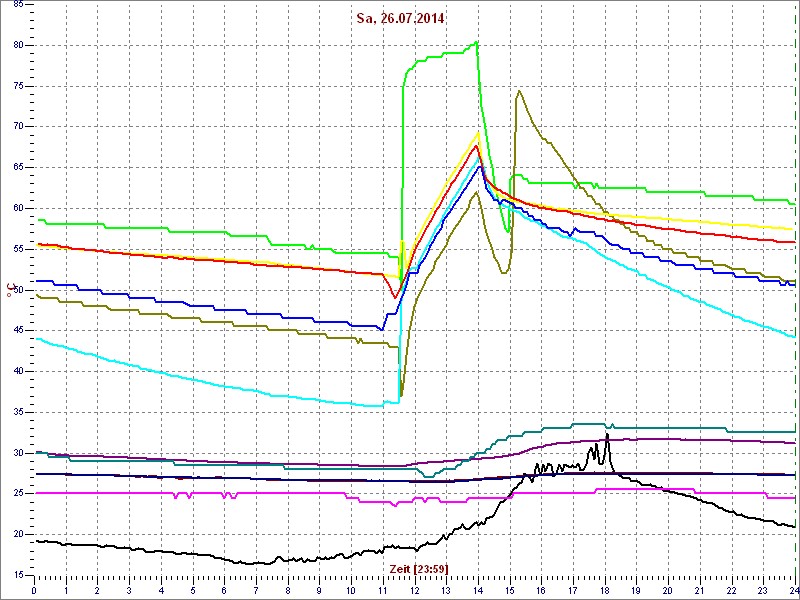Select the 15 label on the vertical temperature axis

tap(16, 576)
